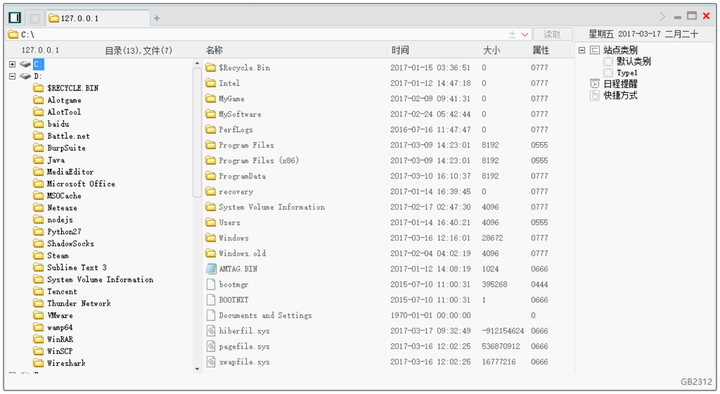Screen dimensions: 720x394
Task: Select the 默认类别 category
Action: coord(634,62)
